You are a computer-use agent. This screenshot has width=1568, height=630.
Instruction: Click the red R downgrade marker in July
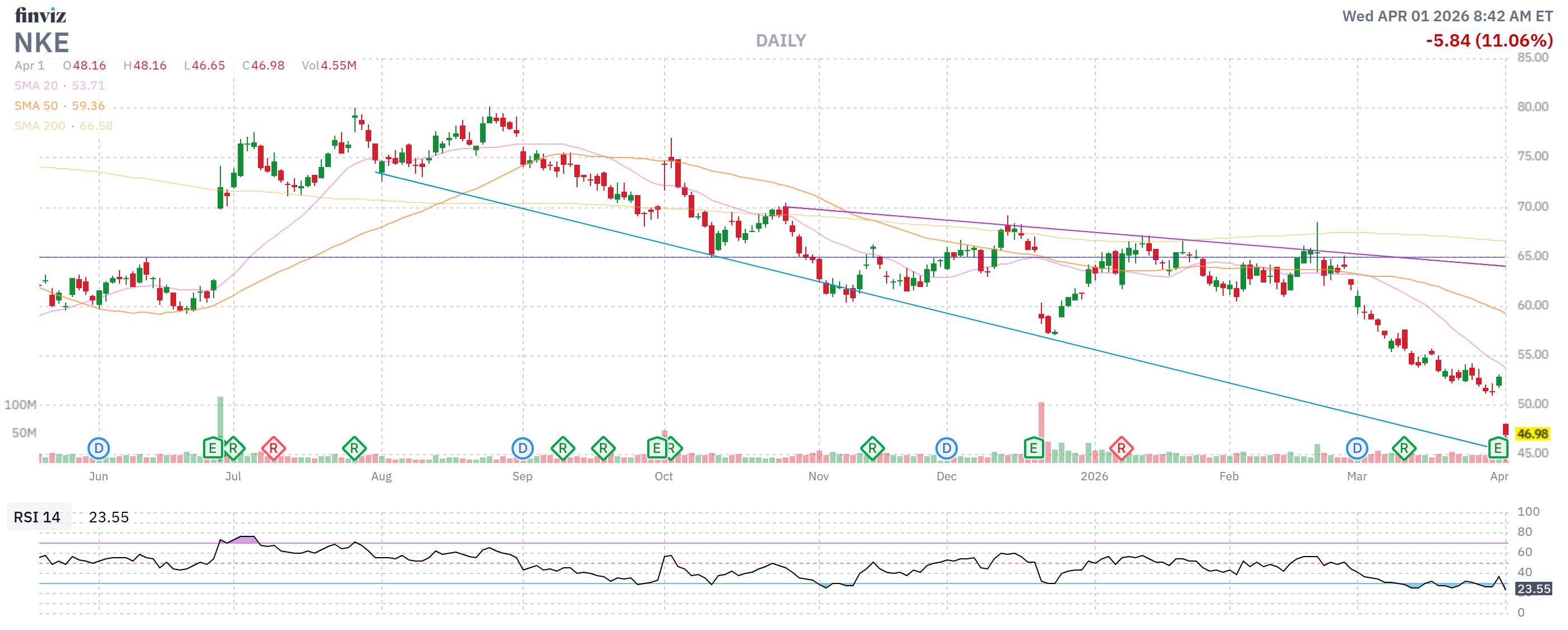[273, 449]
